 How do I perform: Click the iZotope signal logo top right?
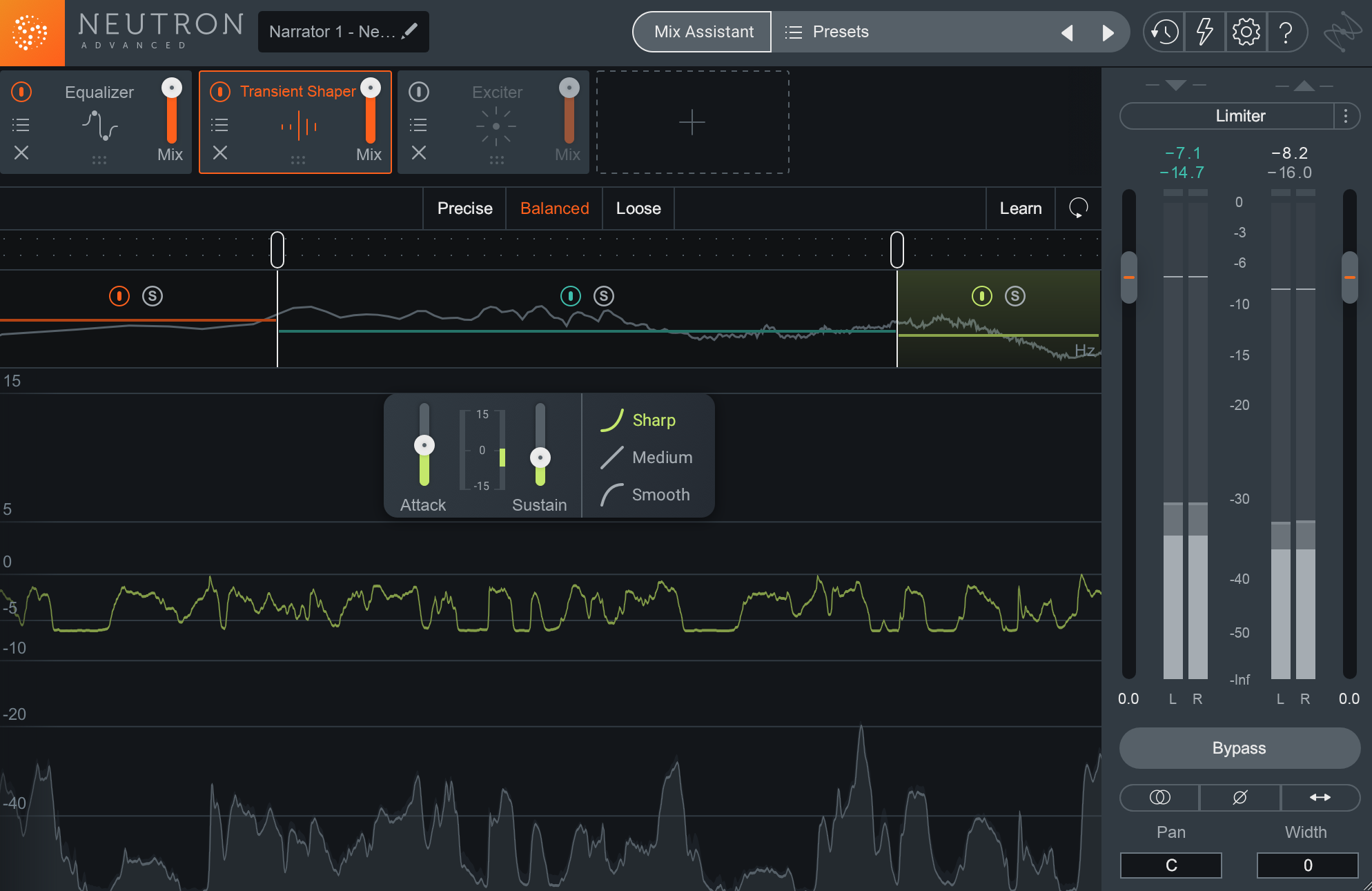1343,32
